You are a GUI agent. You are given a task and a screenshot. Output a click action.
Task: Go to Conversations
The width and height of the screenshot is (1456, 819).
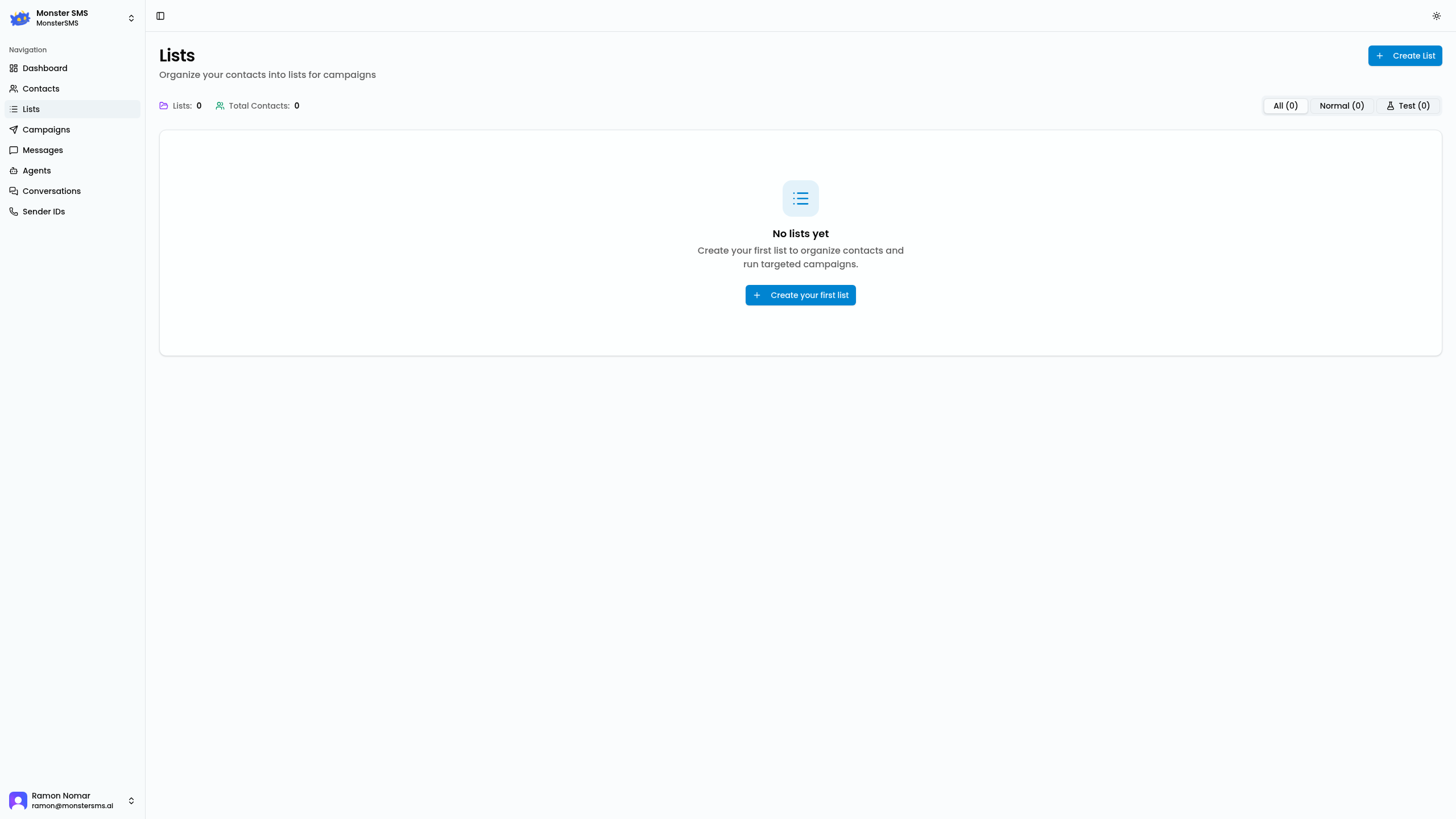72,191
